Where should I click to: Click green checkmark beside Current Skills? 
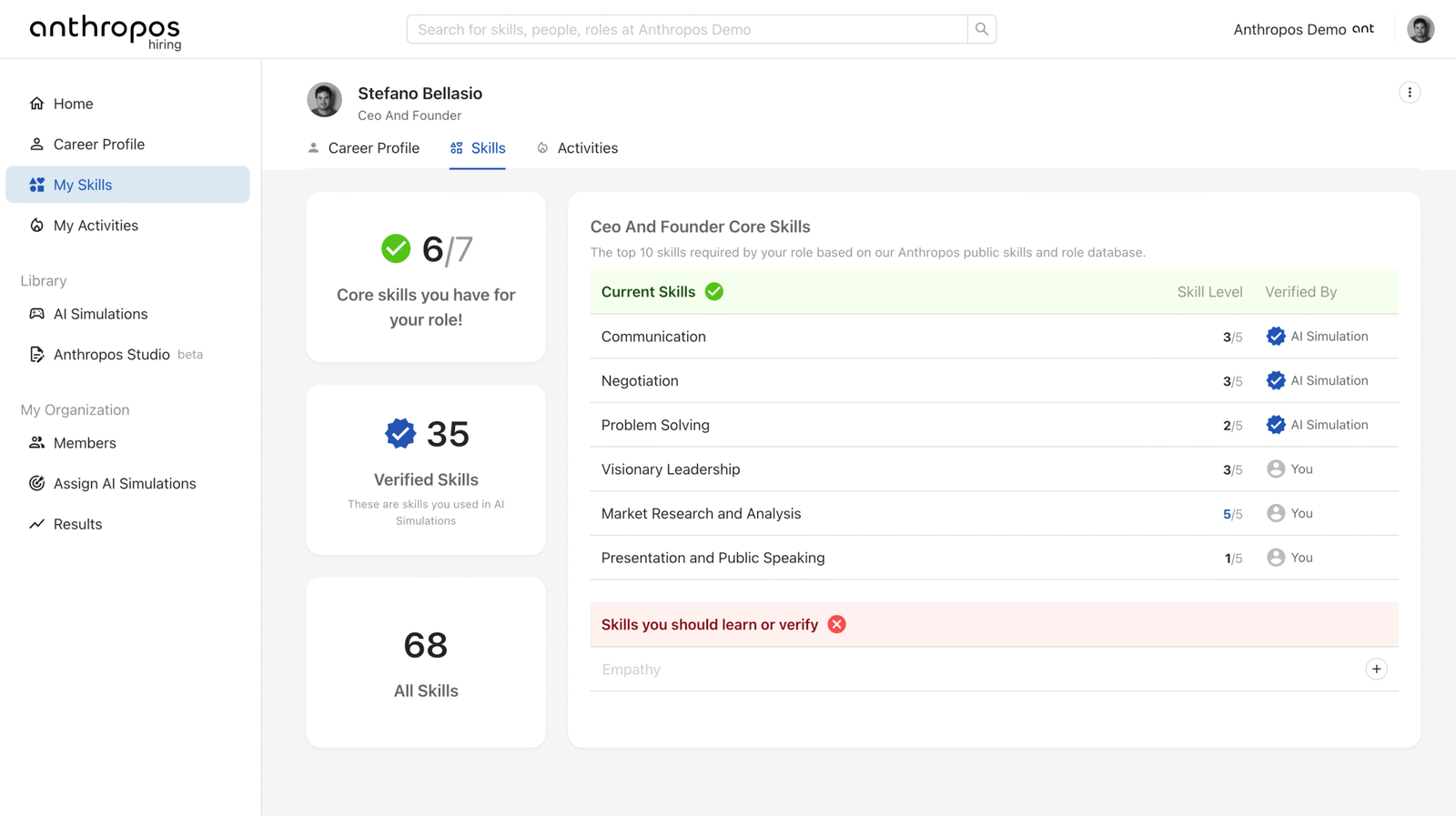(x=714, y=291)
